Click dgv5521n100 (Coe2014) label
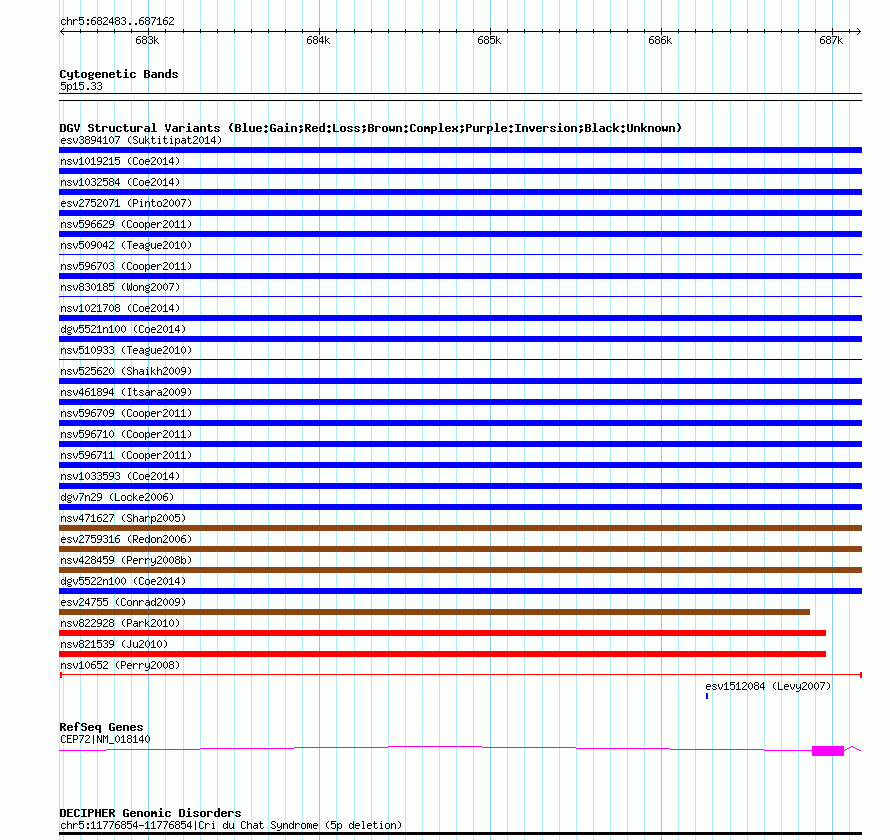The width and height of the screenshot is (890, 840). pyautogui.click(x=123, y=329)
